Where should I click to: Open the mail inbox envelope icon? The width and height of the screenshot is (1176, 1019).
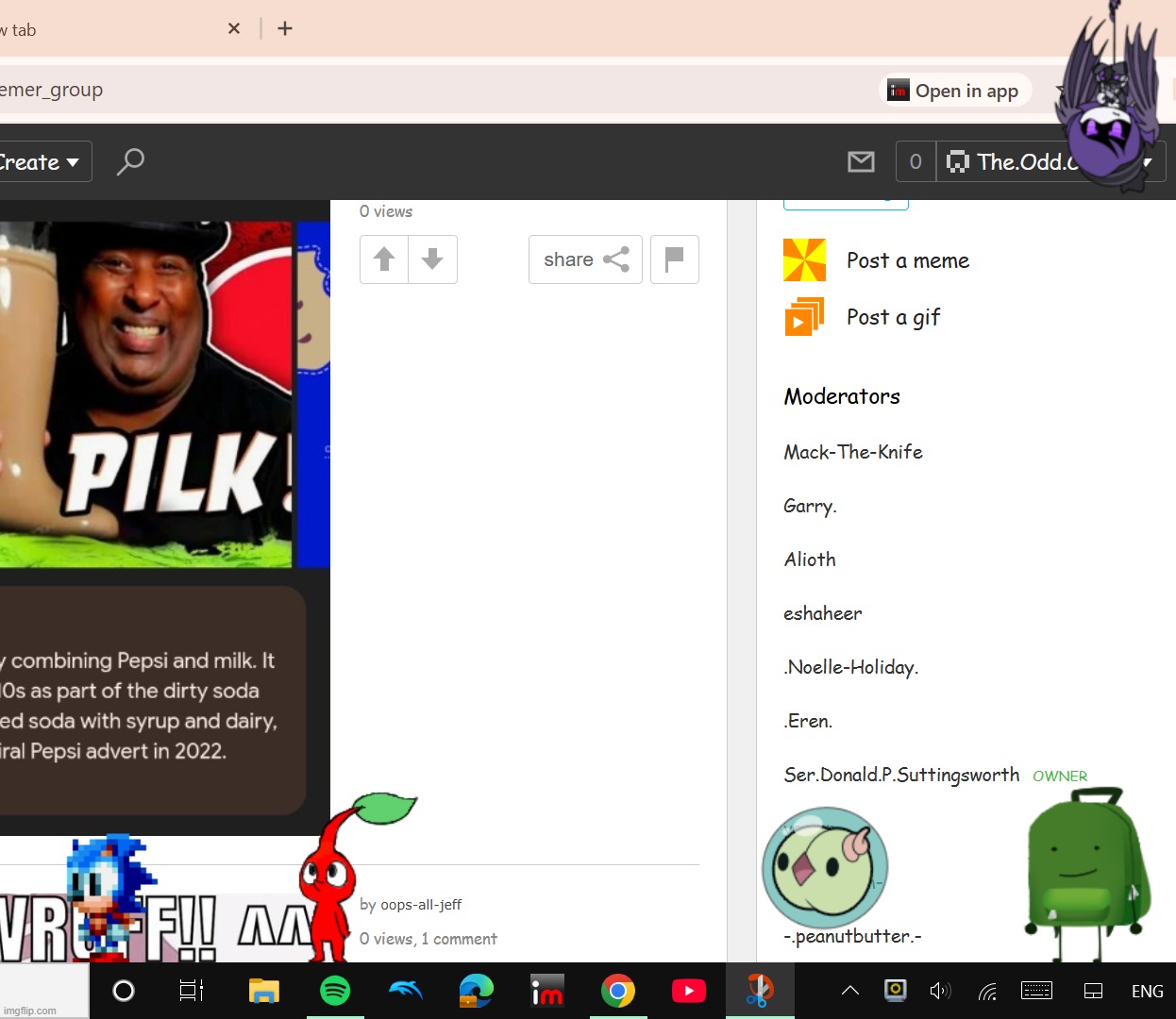click(x=861, y=162)
